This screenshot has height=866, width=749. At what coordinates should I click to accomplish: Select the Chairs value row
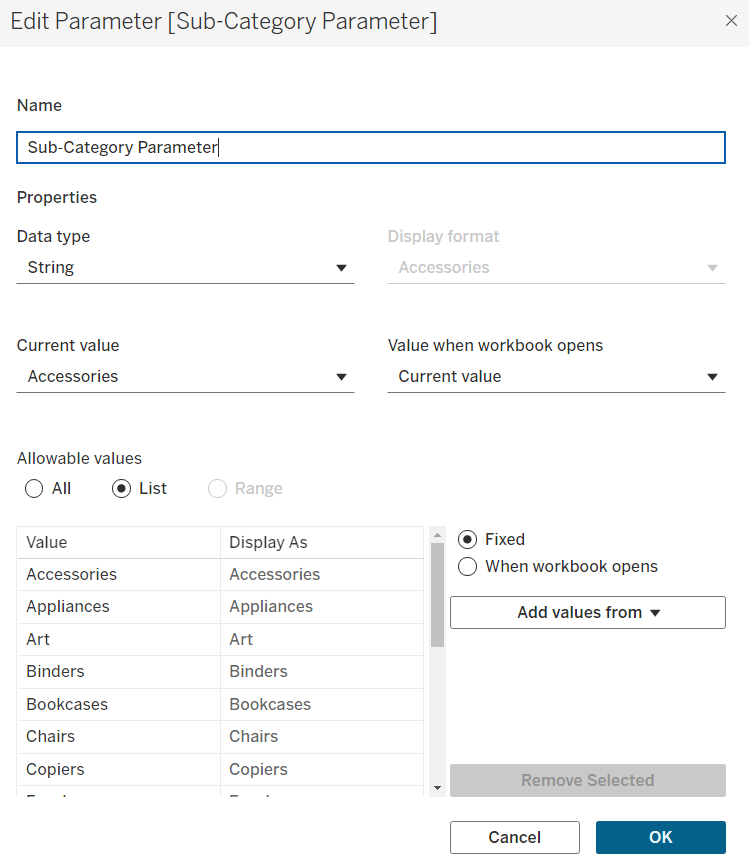click(x=51, y=737)
